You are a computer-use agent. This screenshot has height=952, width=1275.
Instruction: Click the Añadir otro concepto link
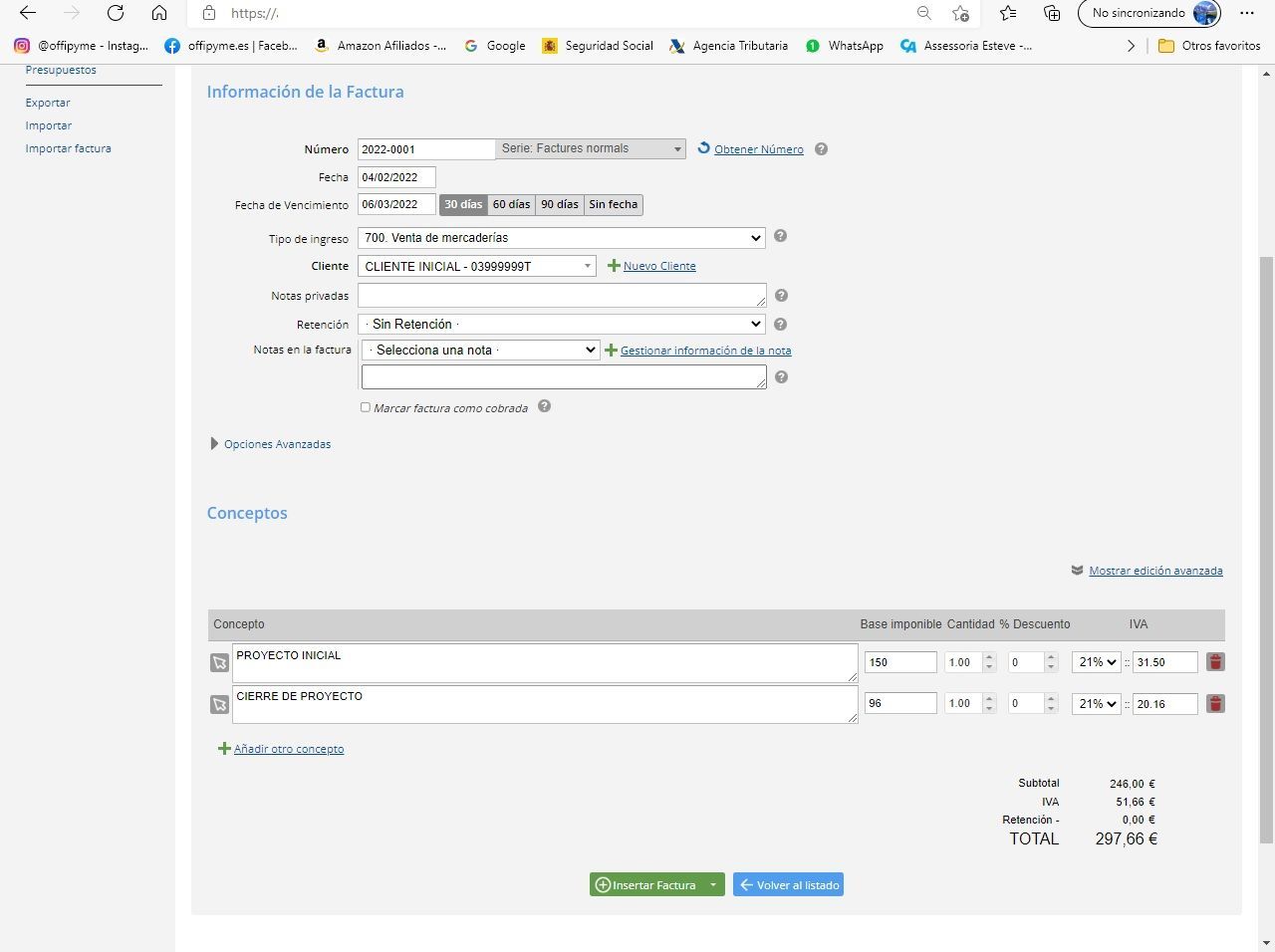pos(288,749)
